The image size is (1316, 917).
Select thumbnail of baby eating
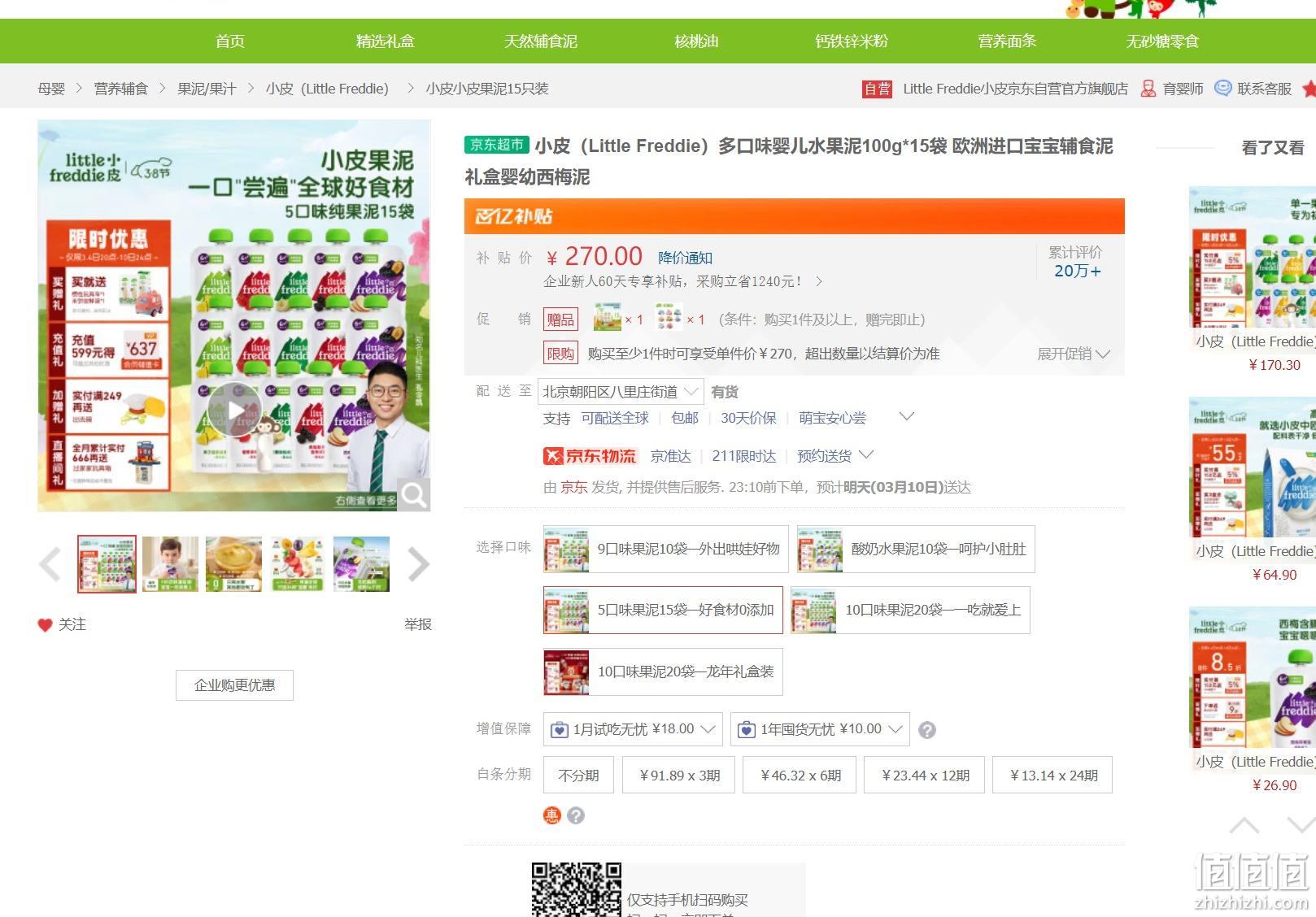coord(170,563)
